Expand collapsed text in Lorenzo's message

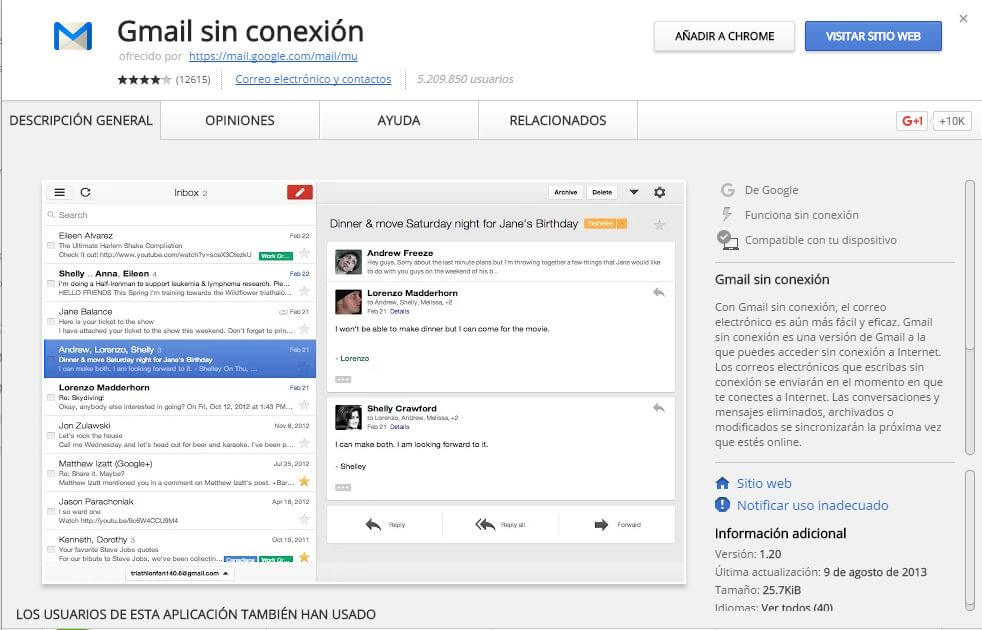(x=343, y=380)
